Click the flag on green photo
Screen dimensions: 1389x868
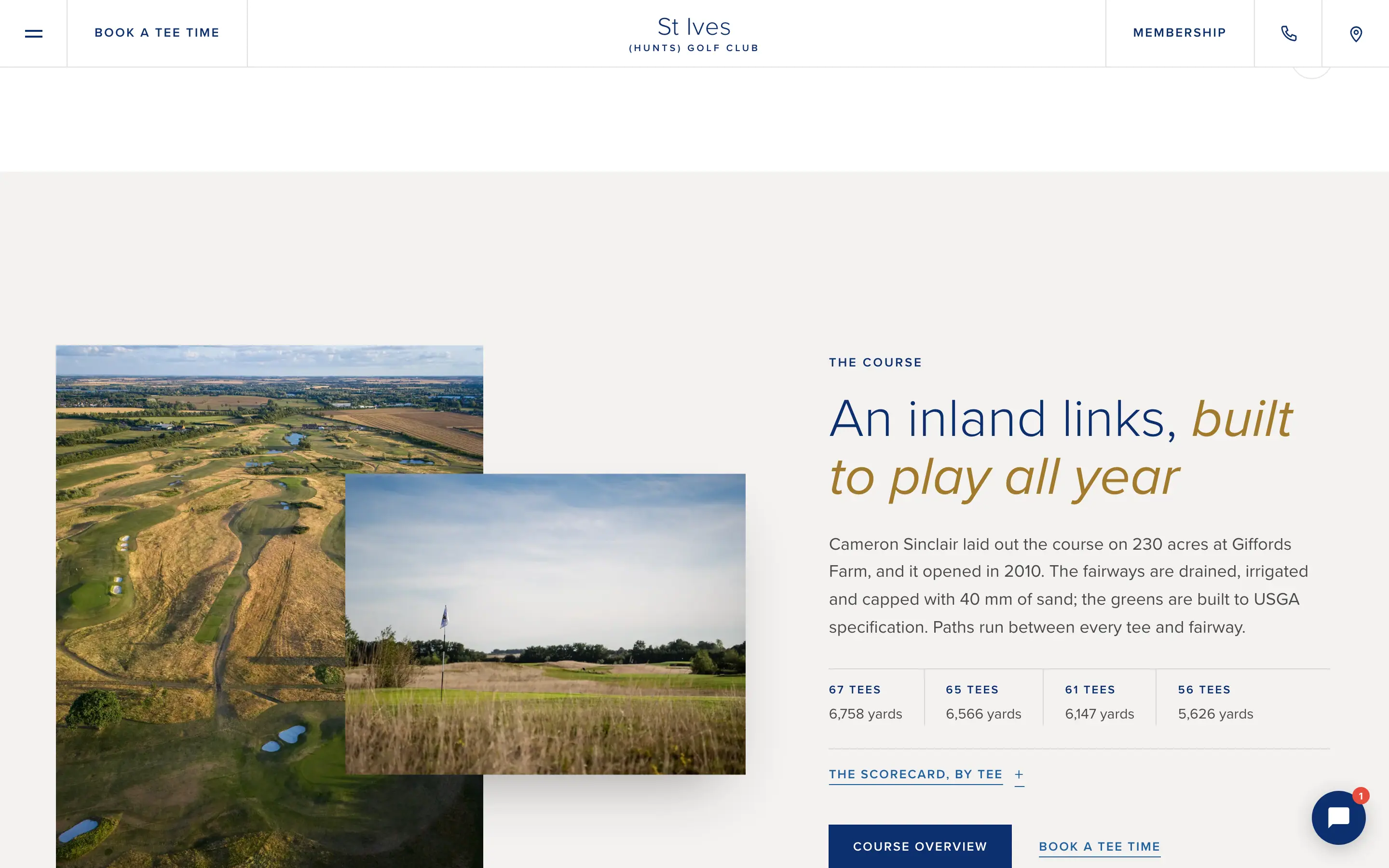coord(545,624)
